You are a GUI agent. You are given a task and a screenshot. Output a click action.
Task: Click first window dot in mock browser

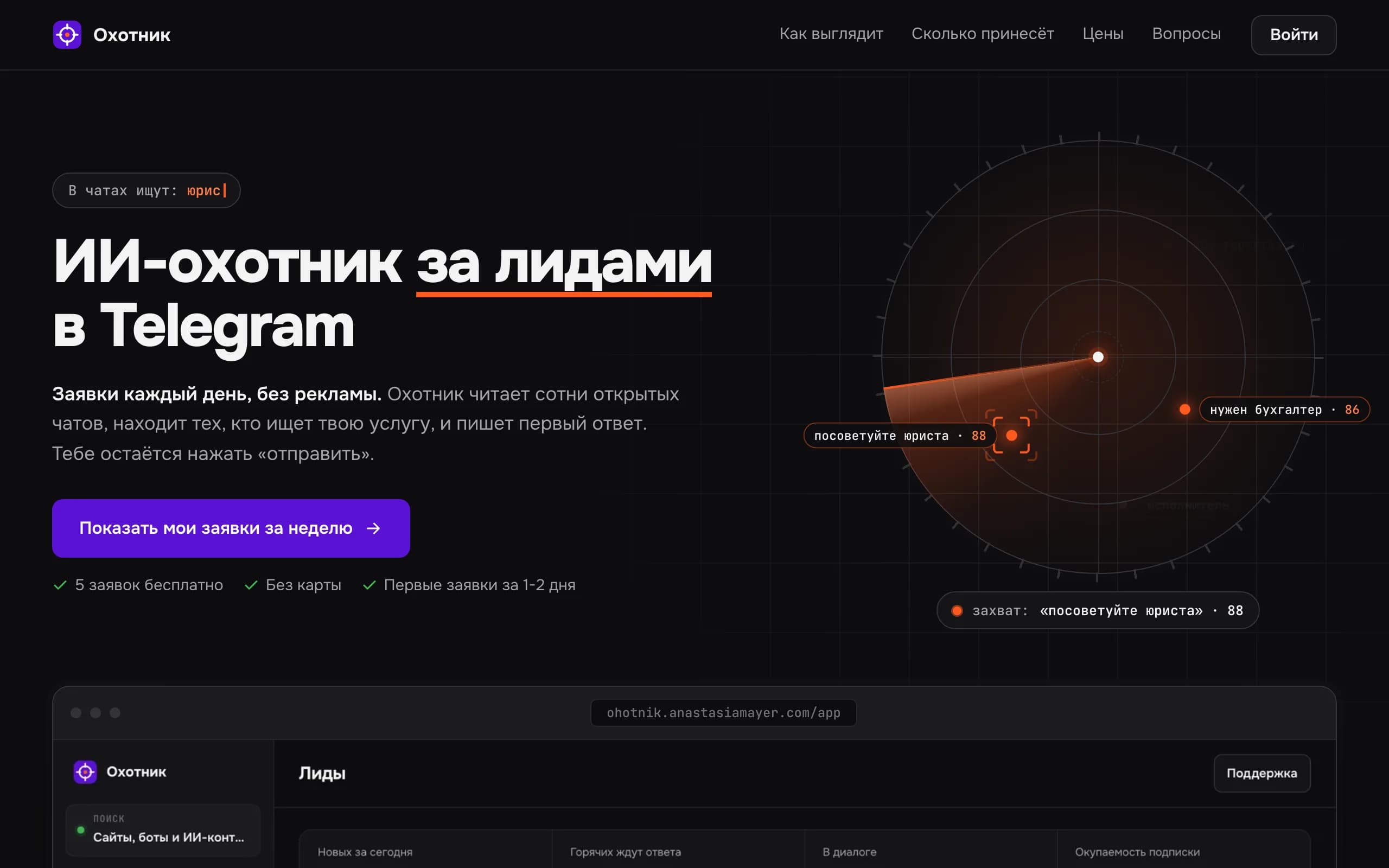(76, 712)
